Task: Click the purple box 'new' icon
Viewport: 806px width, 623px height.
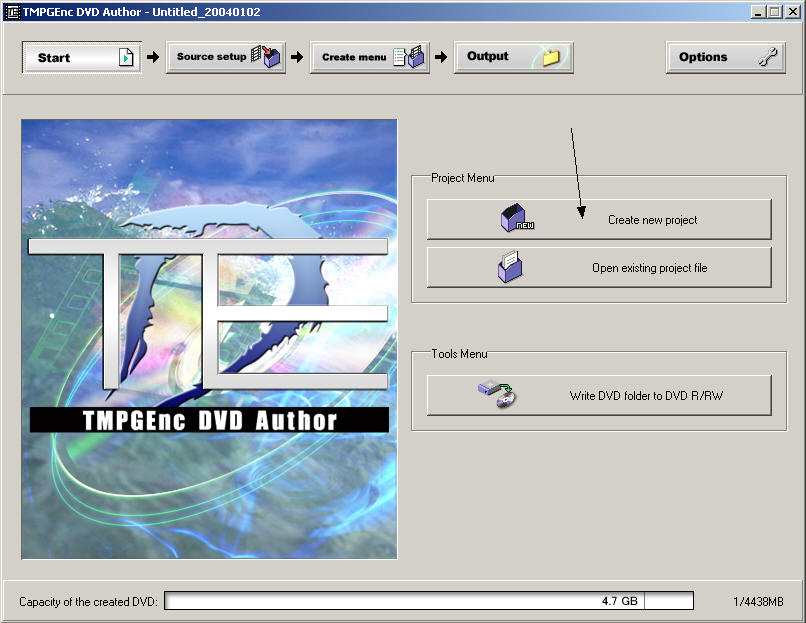Action: tap(517, 218)
